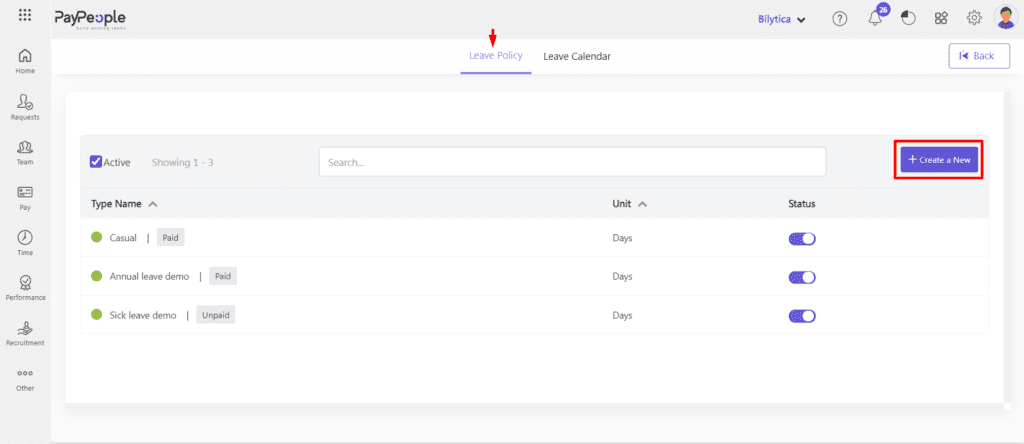Screen dimensions: 1024x444
Task: Open the settings gear icon
Action: 974,18
